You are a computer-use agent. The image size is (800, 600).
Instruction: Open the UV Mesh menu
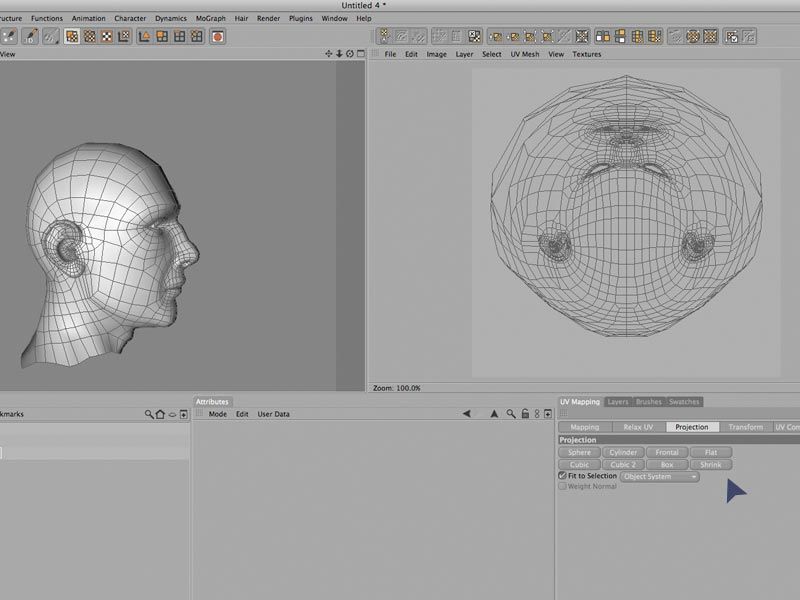click(x=524, y=54)
